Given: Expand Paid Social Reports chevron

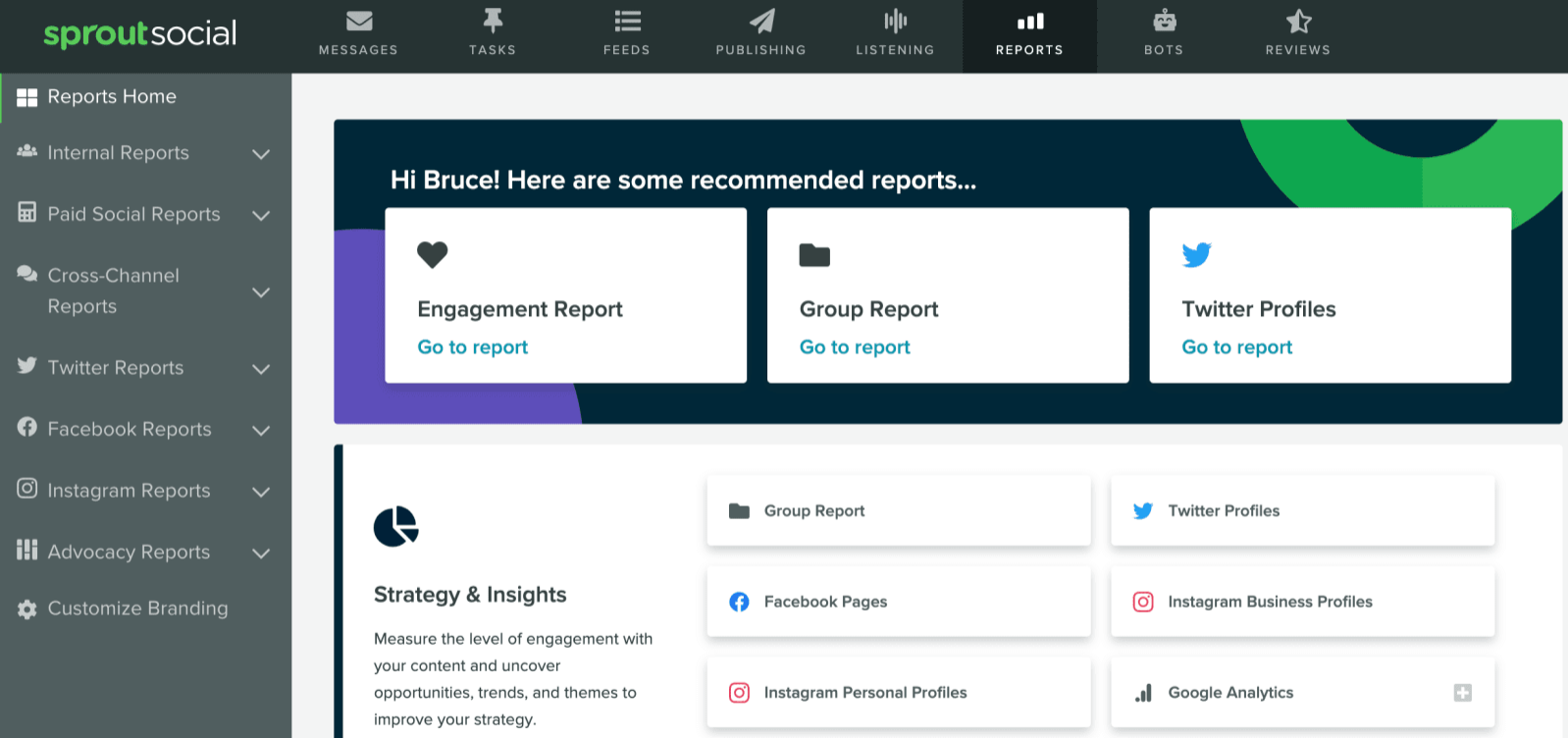Looking at the screenshot, I should [x=261, y=215].
